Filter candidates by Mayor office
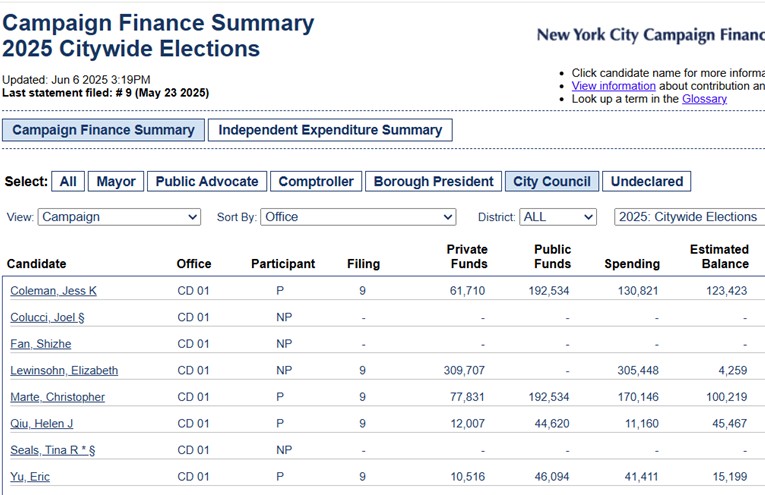765x495 pixels. click(x=116, y=181)
